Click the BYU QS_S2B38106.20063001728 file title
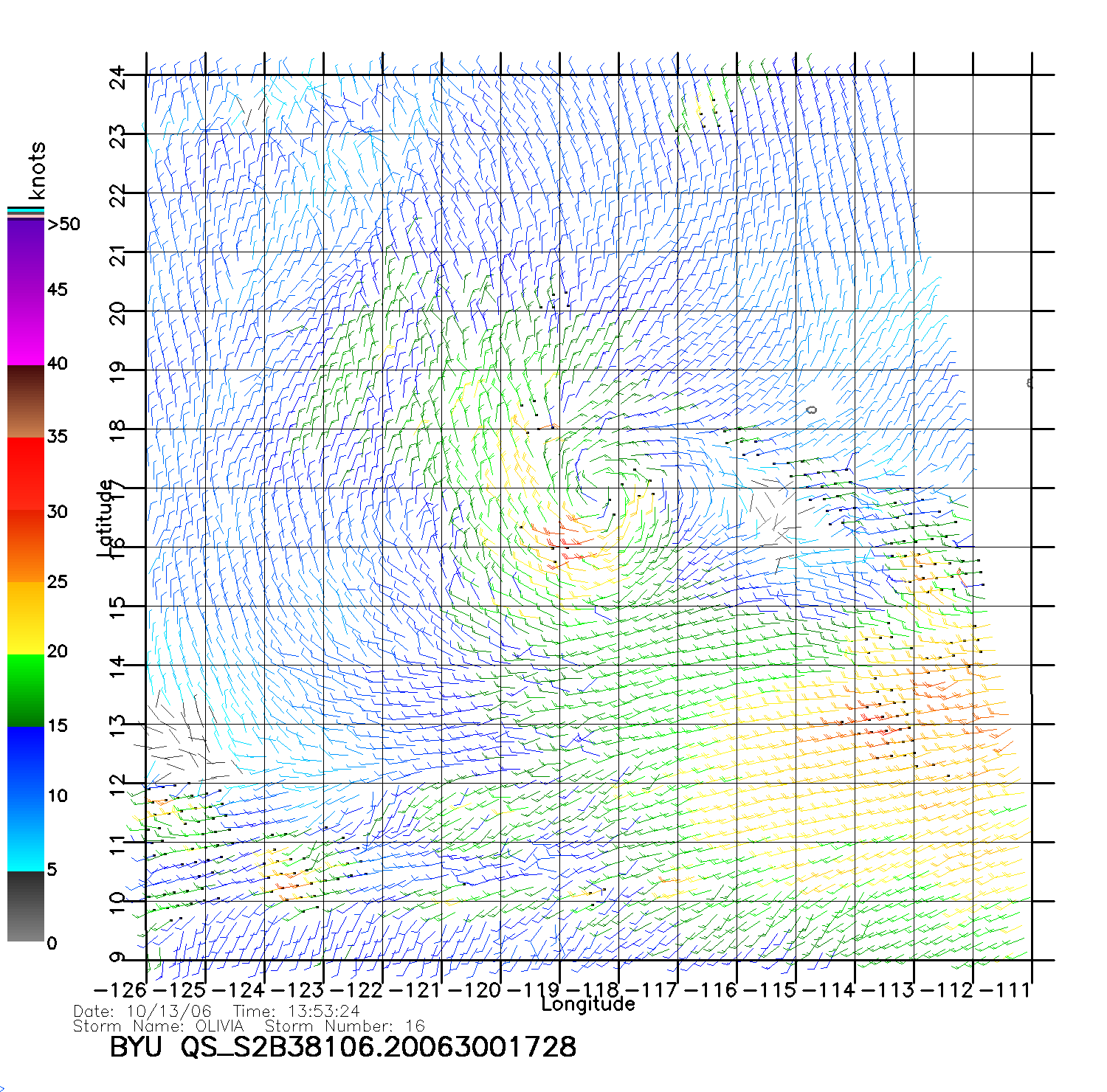This screenshot has width=1107, height=1092. 342,1047
